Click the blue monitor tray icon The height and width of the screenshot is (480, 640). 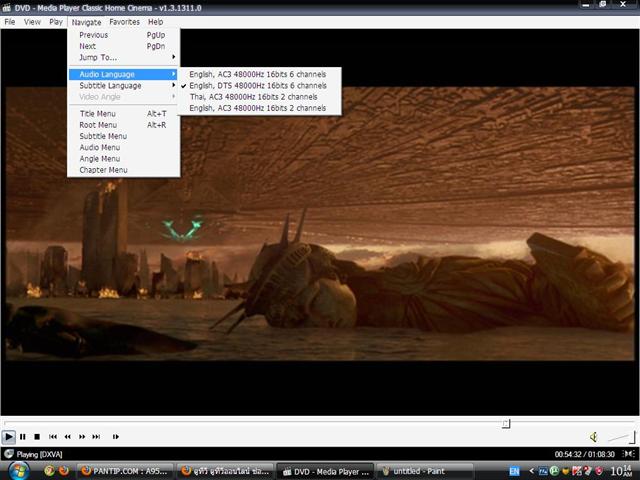(x=543, y=471)
